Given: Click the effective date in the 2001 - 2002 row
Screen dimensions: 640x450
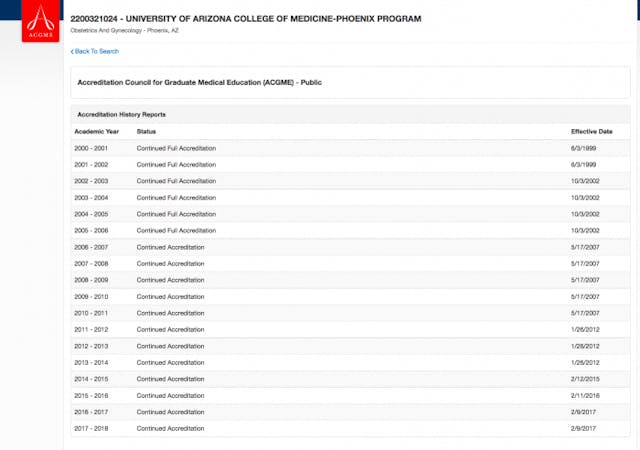Looking at the screenshot, I should [x=584, y=164].
